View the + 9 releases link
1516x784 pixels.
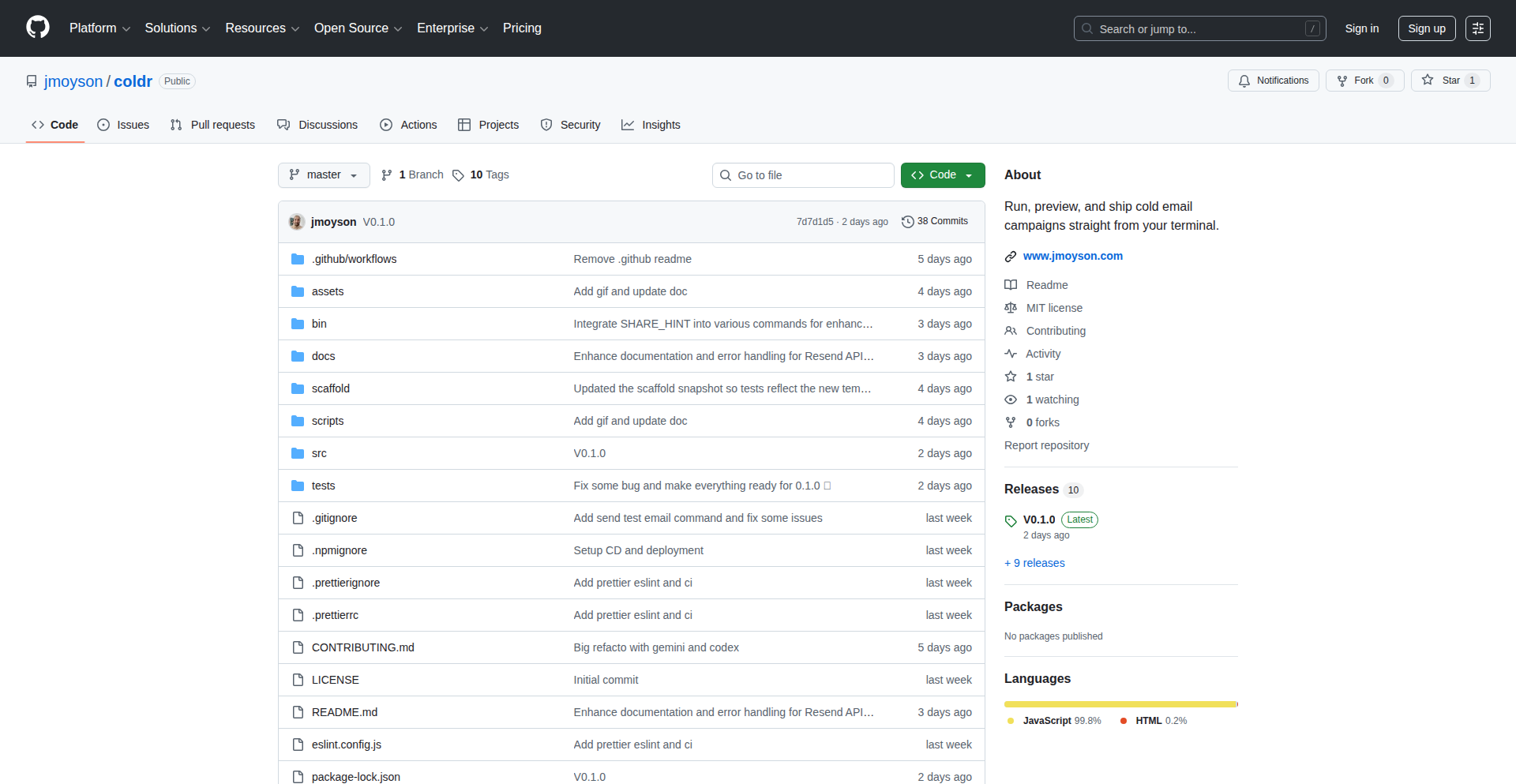[x=1034, y=563]
